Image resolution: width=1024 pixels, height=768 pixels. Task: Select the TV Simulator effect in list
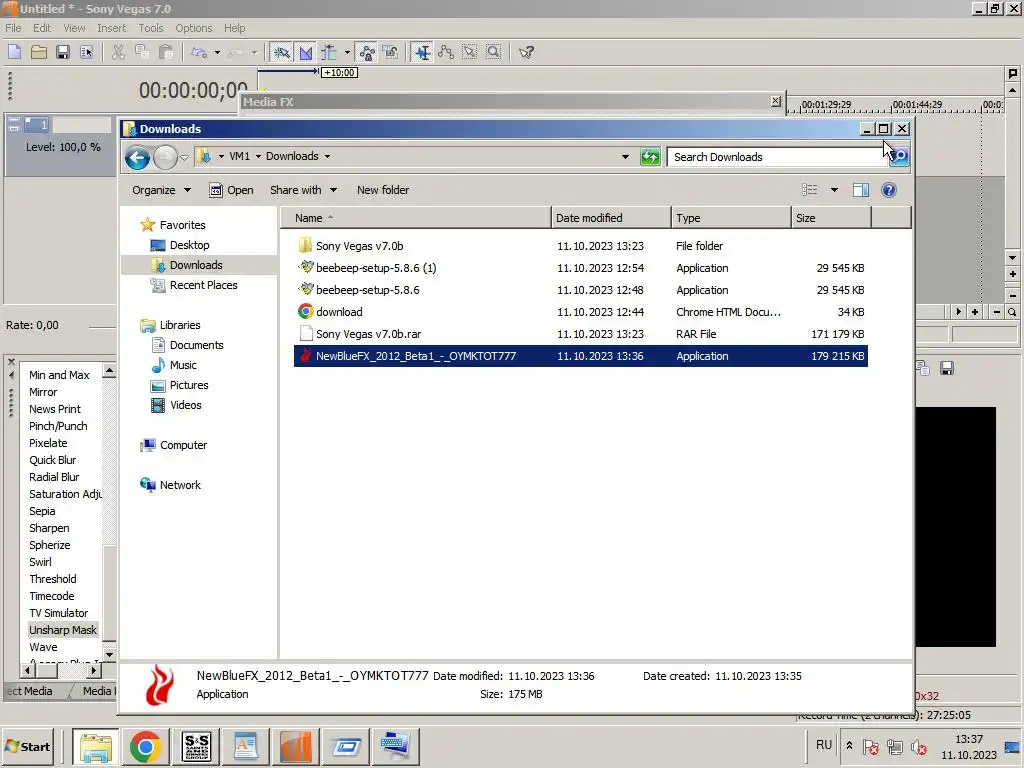59,613
